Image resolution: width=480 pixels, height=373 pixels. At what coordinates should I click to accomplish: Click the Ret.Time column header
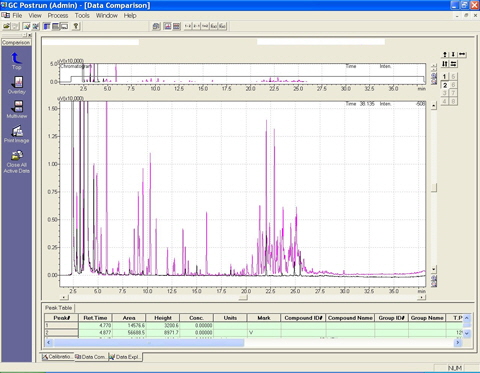95,318
